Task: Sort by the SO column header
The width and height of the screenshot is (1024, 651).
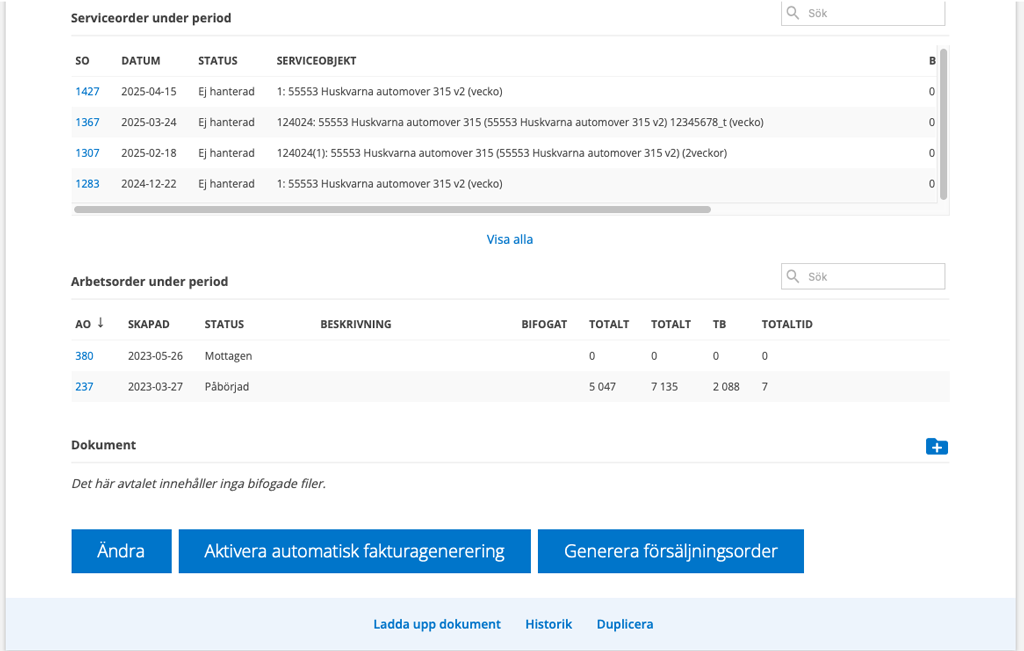Action: coord(82,61)
